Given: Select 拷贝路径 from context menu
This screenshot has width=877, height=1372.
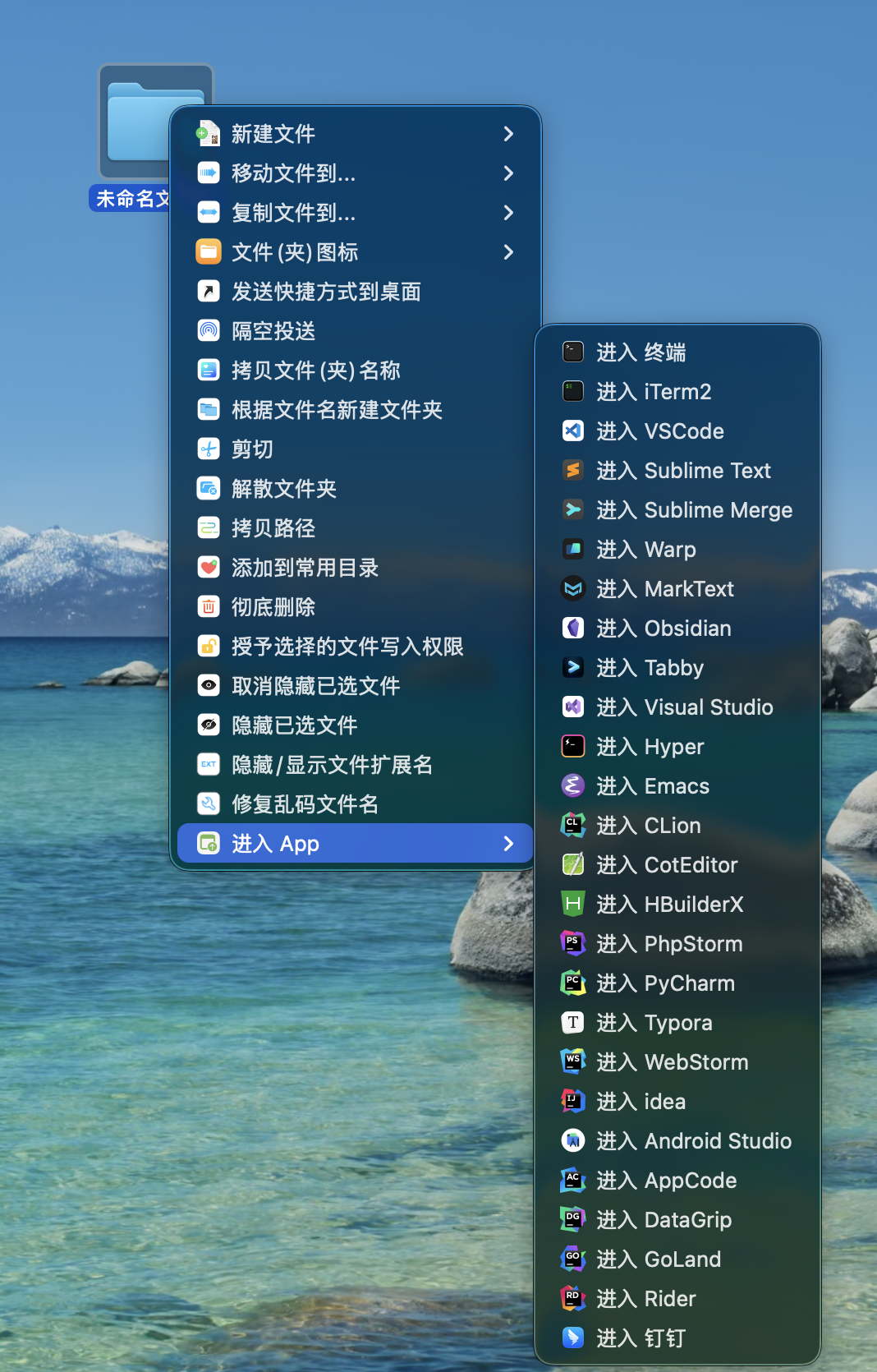Looking at the screenshot, I should tap(273, 528).
